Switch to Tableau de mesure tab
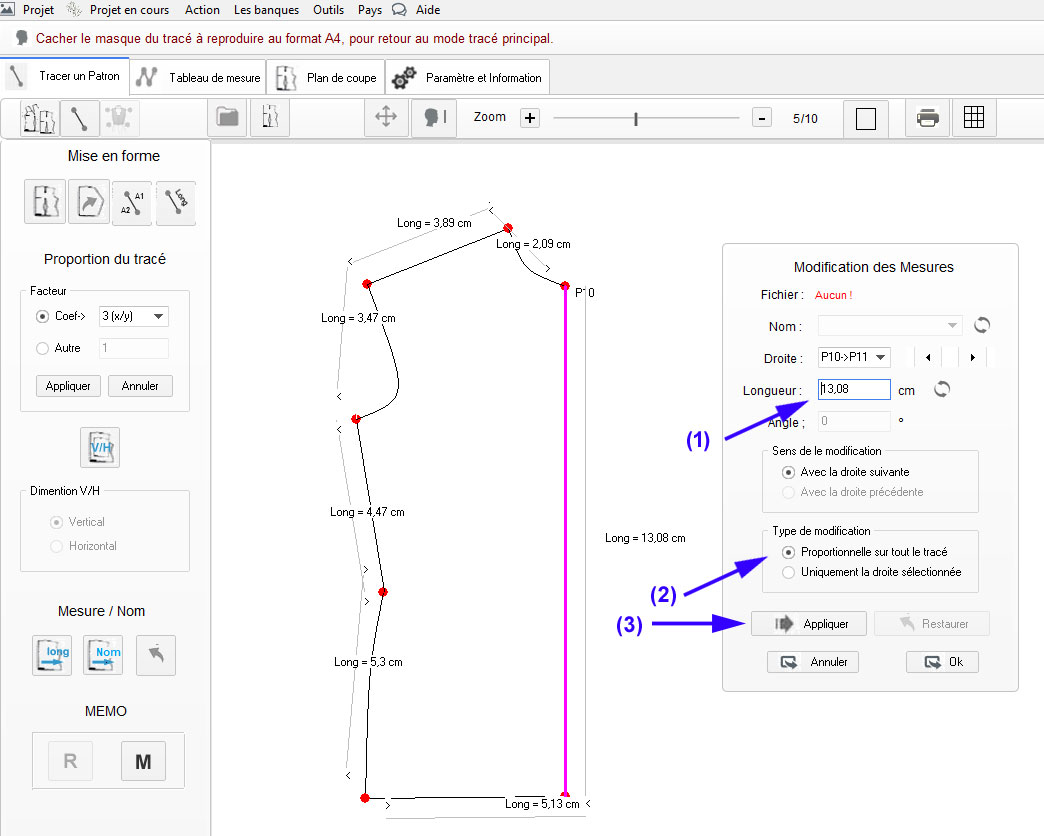The width and height of the screenshot is (1044, 836). coord(201,77)
